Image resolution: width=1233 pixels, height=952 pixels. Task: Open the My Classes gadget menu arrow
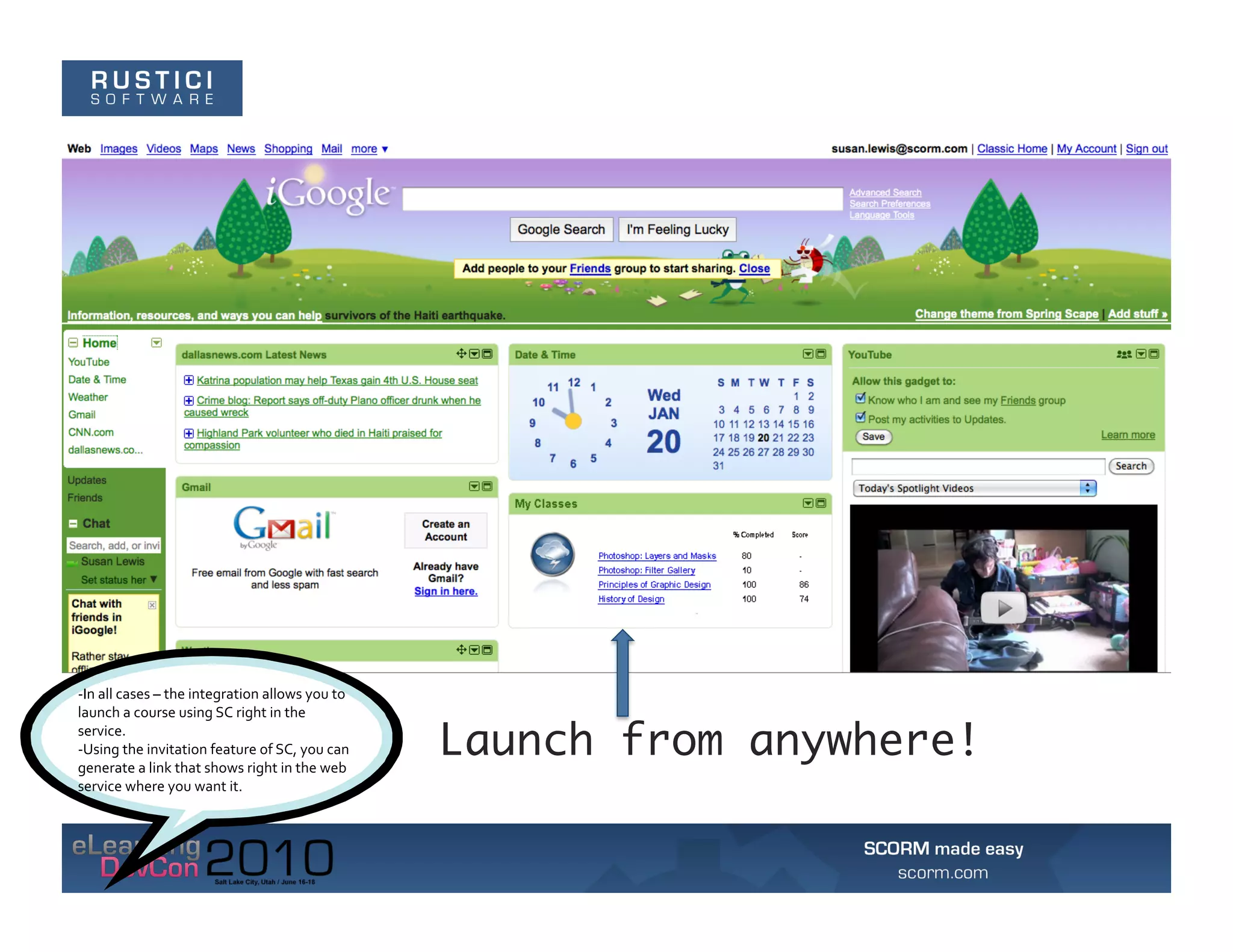[808, 503]
